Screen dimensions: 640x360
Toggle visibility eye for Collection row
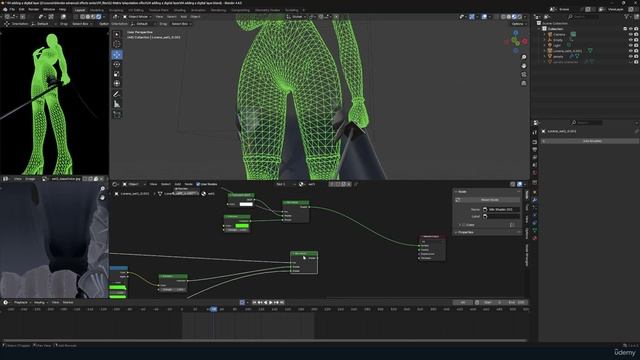(631, 29)
